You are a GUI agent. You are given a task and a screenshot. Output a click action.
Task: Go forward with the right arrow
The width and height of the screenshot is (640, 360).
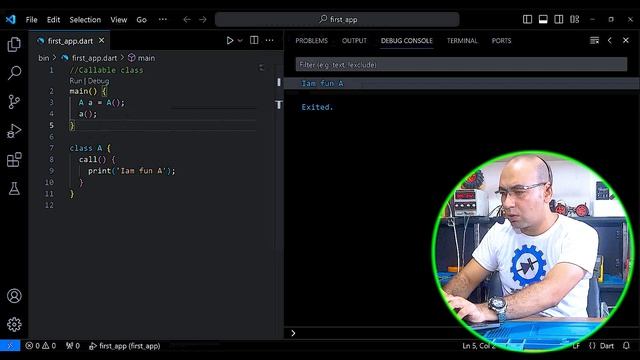pyautogui.click(x=203, y=20)
